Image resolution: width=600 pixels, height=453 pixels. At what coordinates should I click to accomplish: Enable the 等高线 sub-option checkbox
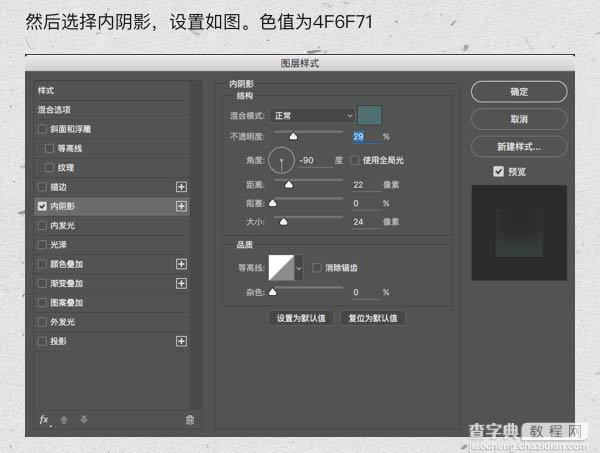click(49, 148)
